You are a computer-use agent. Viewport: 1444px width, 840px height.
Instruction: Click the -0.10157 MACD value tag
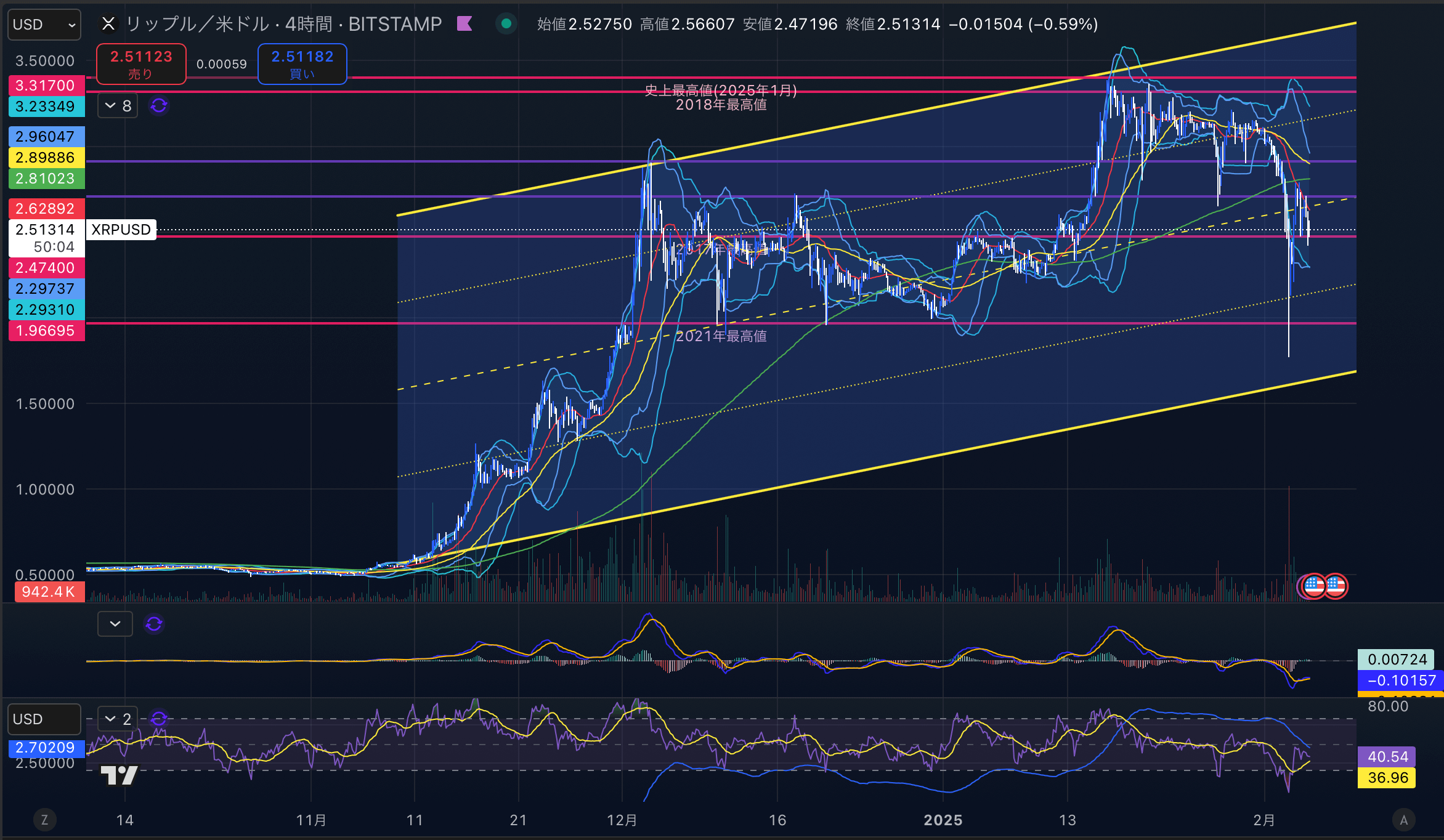point(1400,680)
